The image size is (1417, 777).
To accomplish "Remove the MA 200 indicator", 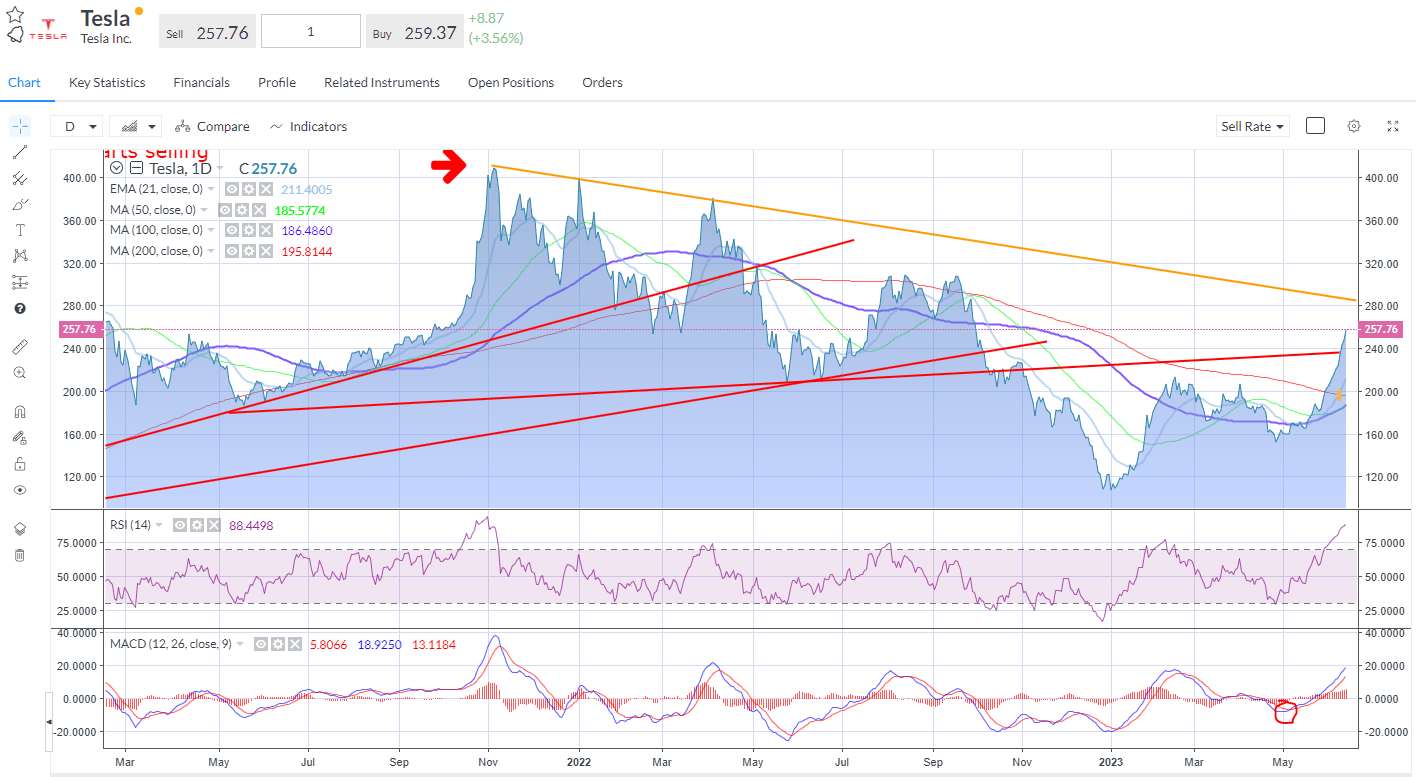I will pos(265,251).
